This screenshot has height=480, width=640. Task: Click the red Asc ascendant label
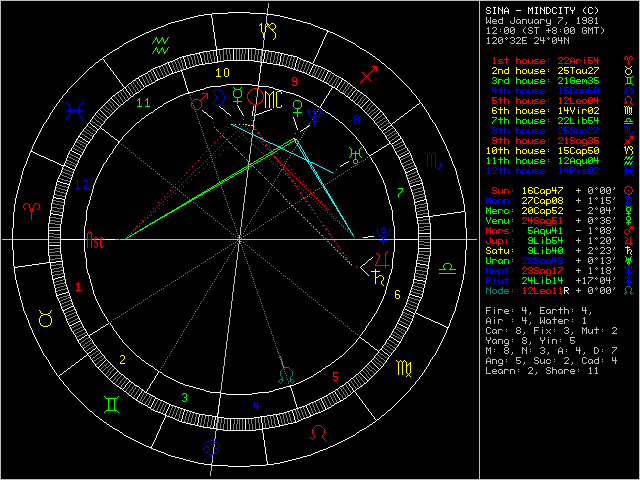[x=95, y=240]
